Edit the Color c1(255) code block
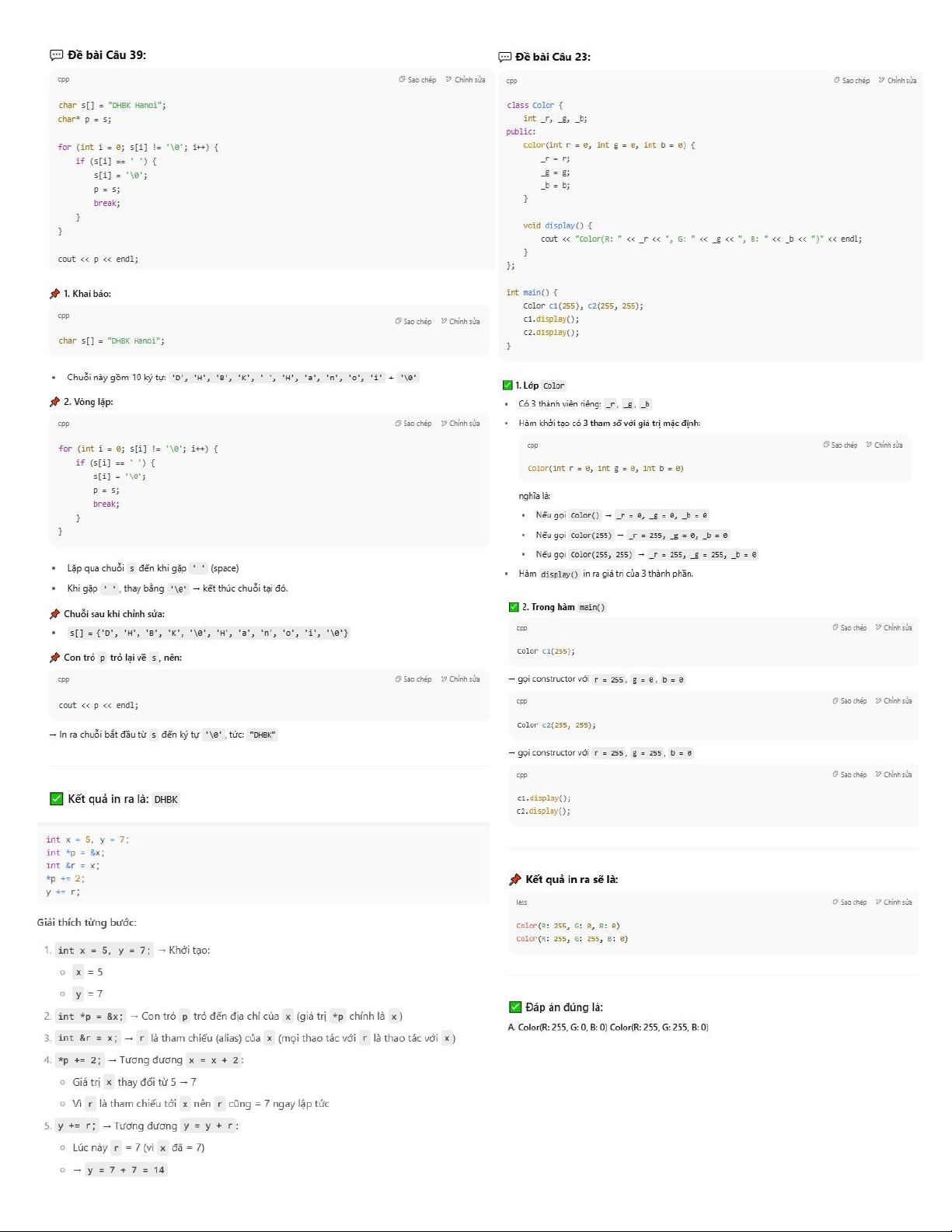The width and height of the screenshot is (952, 1232). pos(893,628)
